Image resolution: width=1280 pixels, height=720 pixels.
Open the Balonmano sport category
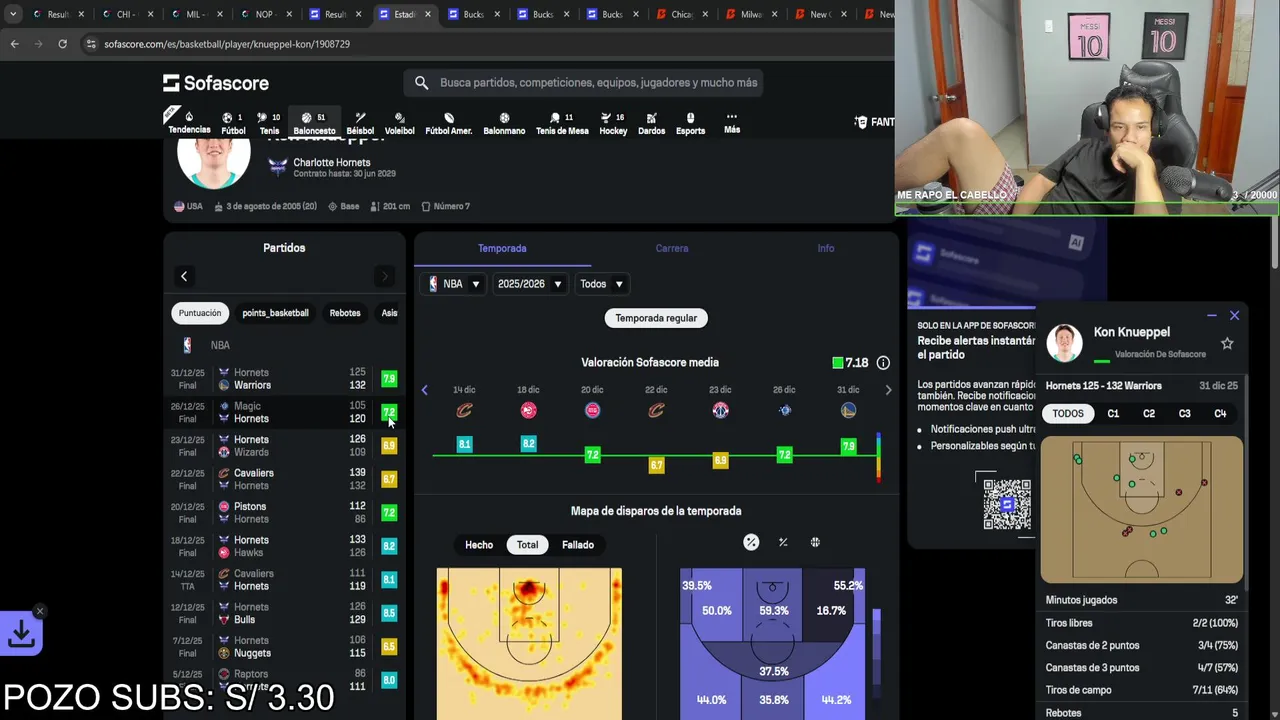point(504,123)
